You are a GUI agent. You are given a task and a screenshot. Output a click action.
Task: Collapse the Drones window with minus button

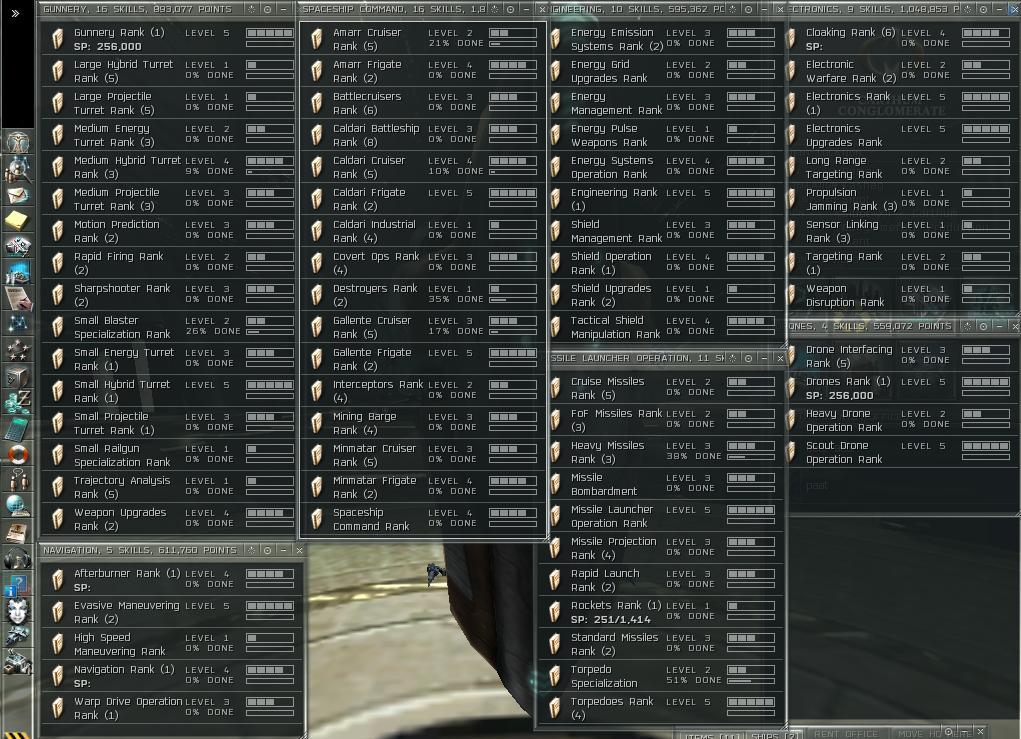point(1000,326)
